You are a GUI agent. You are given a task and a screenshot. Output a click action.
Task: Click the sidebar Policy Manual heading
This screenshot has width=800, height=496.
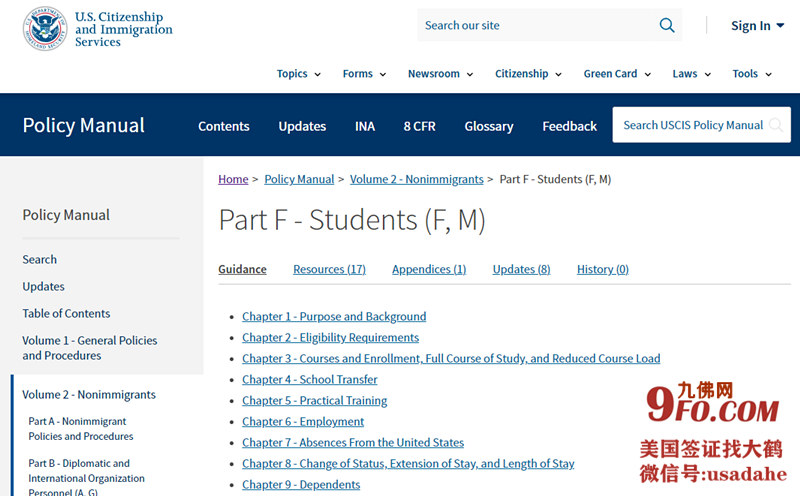click(x=66, y=215)
